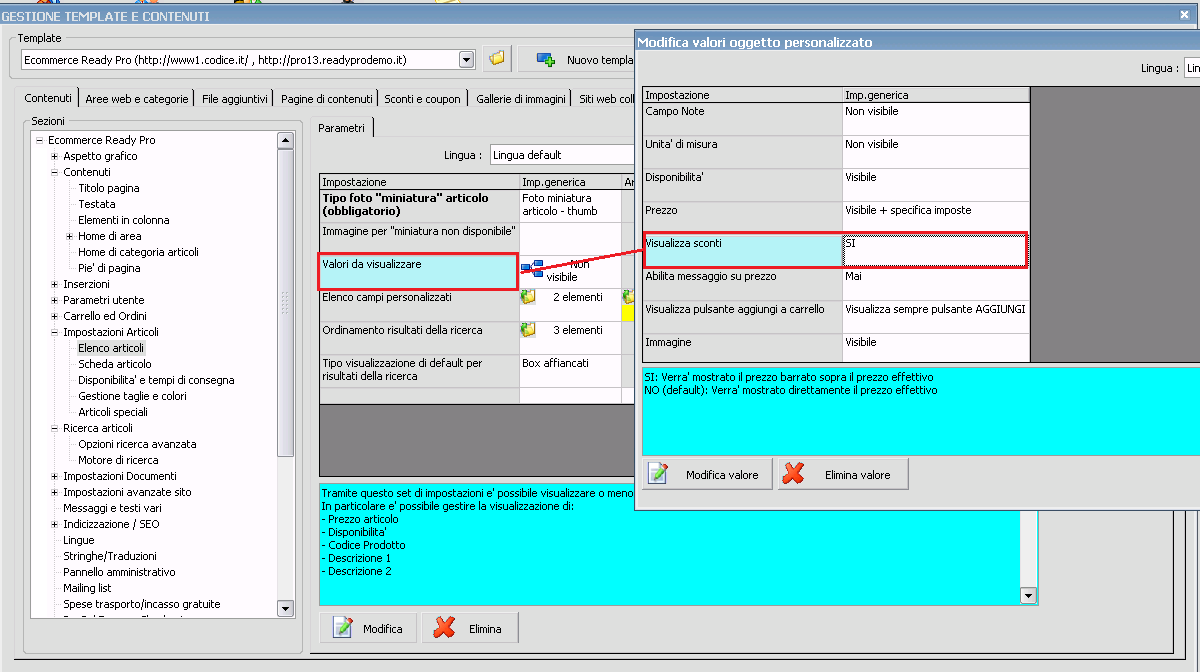Viewport: 1200px width, 672px height.
Task: Select Motore di ricerca tree item
Action: [x=118, y=460]
